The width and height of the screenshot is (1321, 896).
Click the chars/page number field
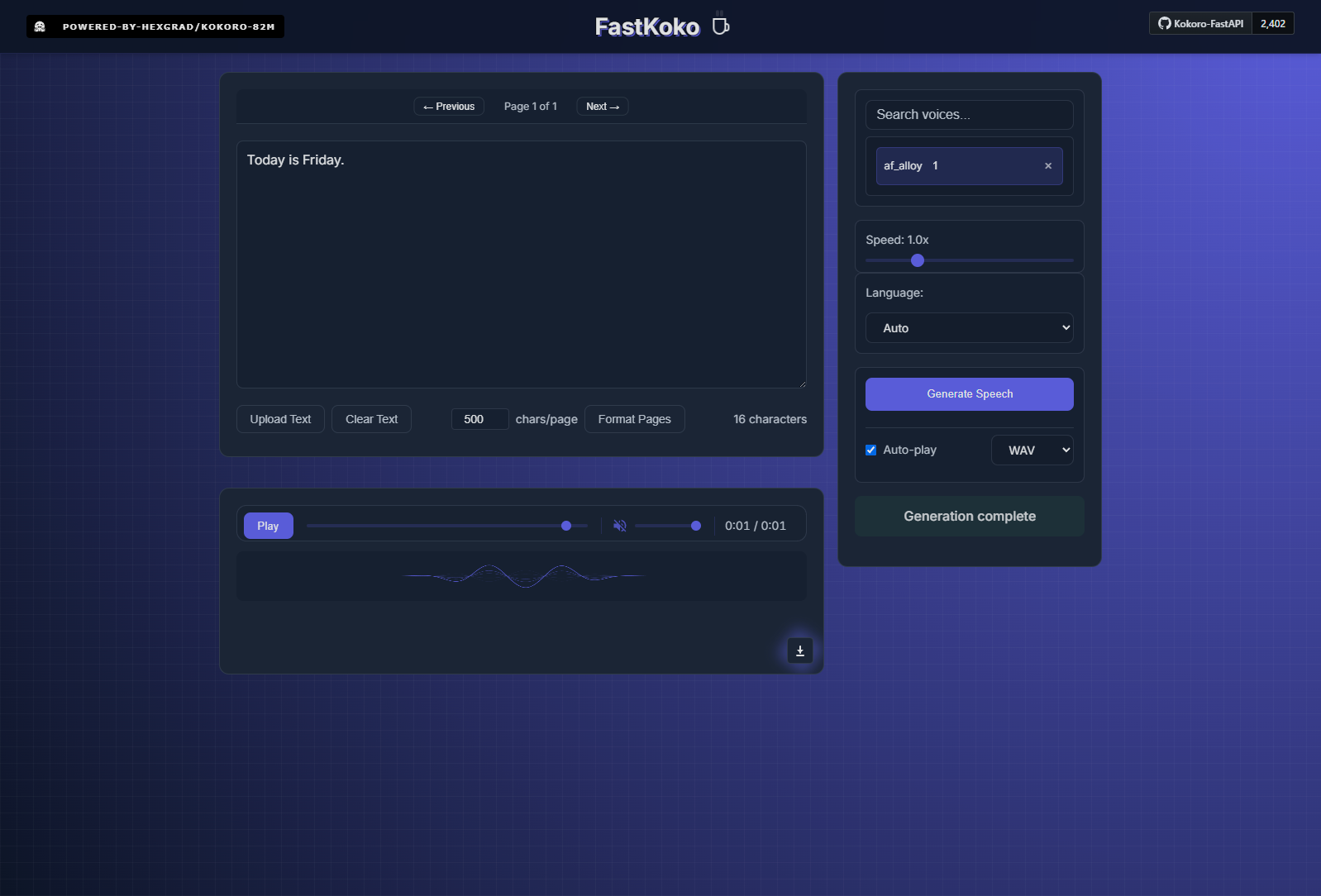tap(479, 419)
